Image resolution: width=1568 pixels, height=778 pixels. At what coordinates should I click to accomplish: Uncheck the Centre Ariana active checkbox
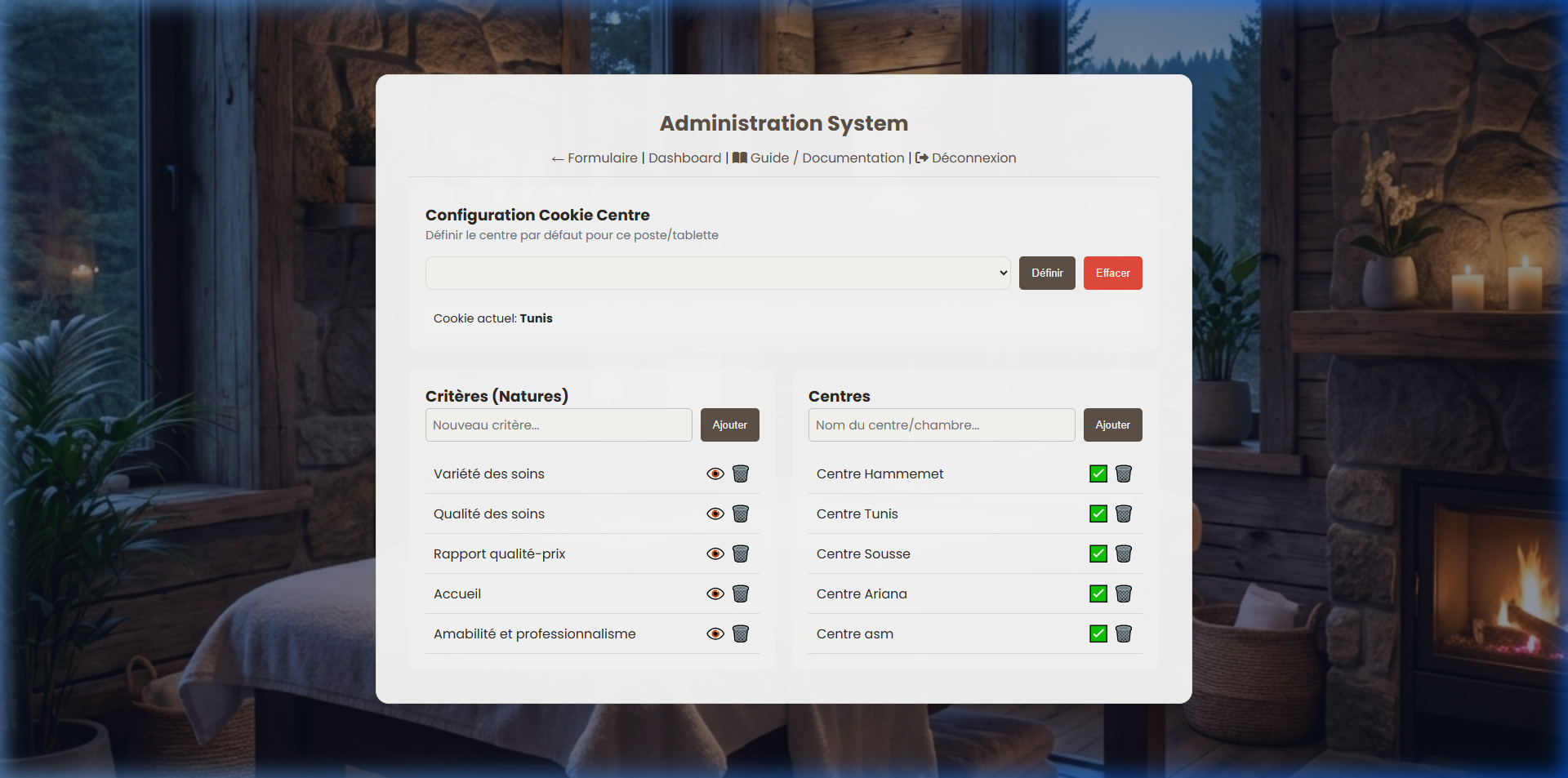point(1098,594)
